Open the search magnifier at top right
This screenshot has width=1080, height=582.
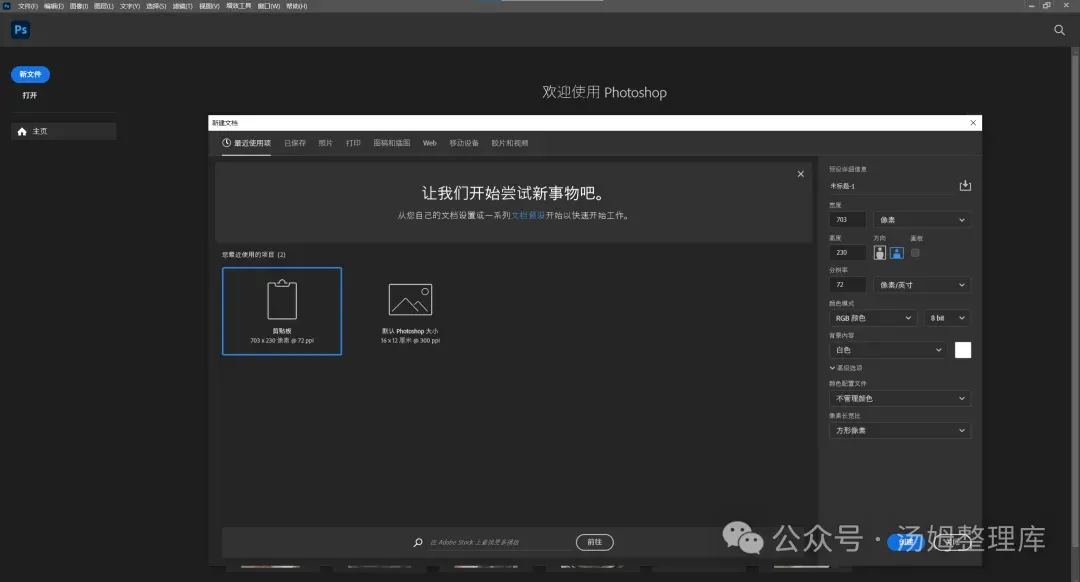click(x=1059, y=30)
